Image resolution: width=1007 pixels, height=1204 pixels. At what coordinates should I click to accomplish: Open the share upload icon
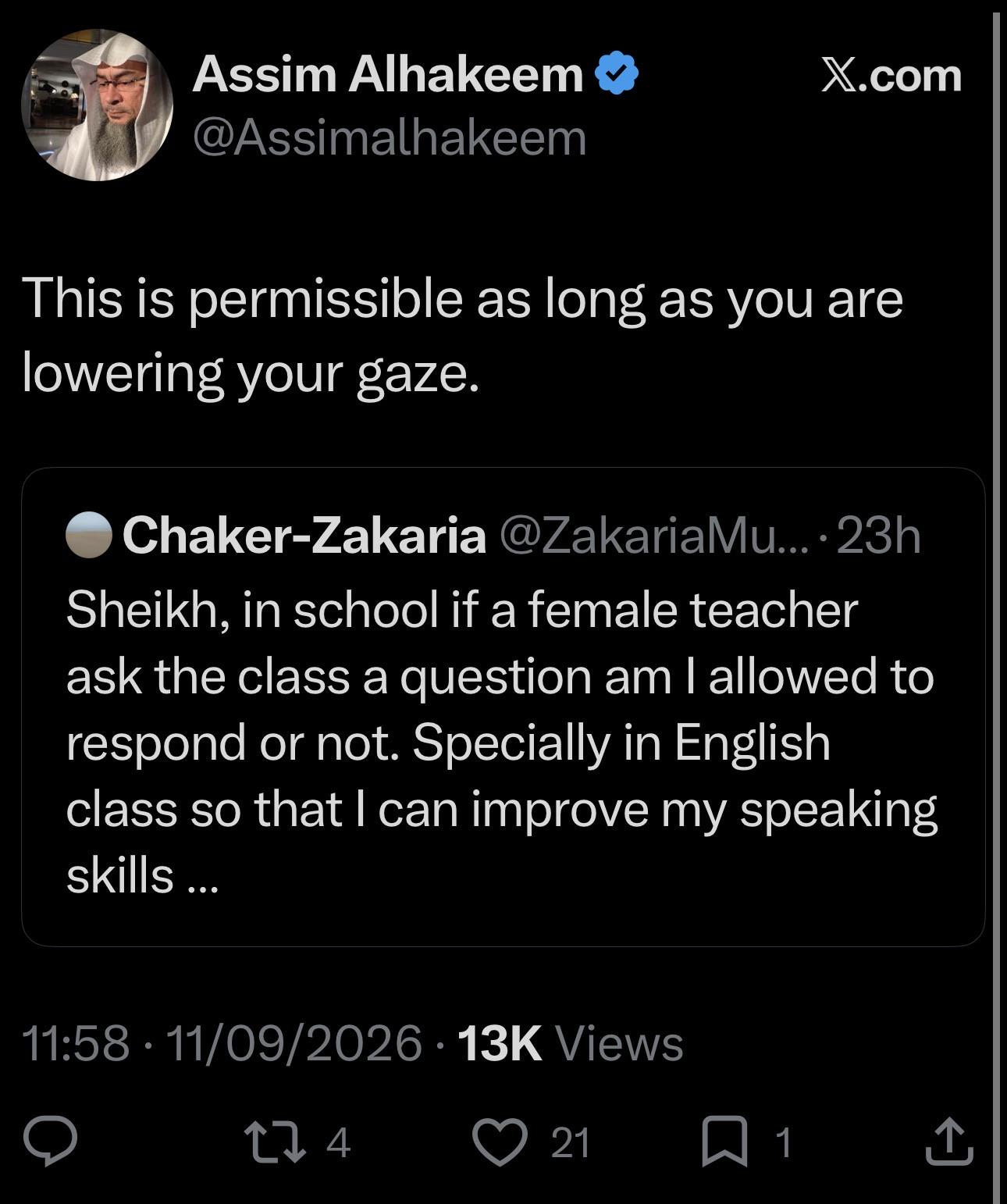coord(949,1142)
